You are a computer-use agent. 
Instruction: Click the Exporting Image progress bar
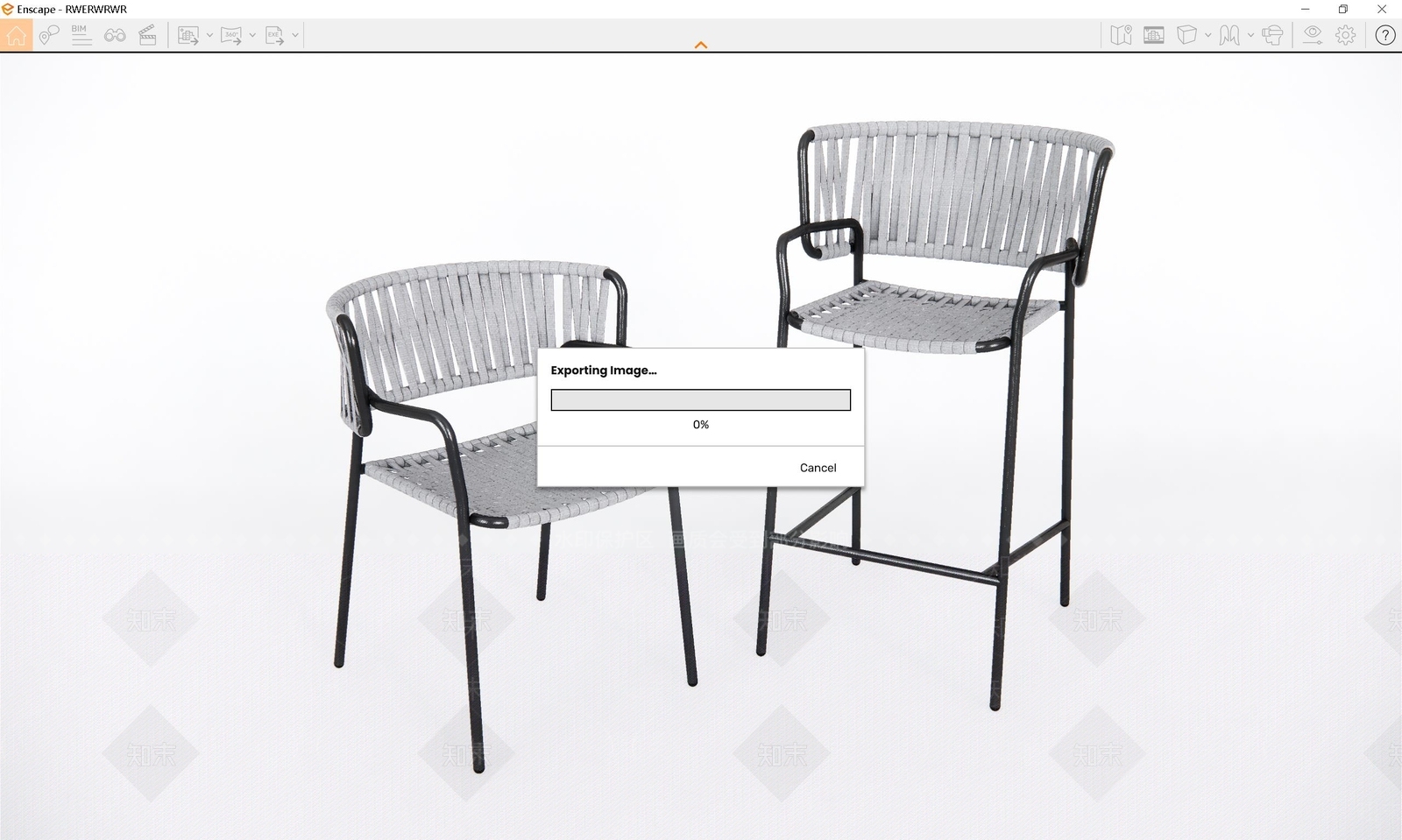click(701, 400)
